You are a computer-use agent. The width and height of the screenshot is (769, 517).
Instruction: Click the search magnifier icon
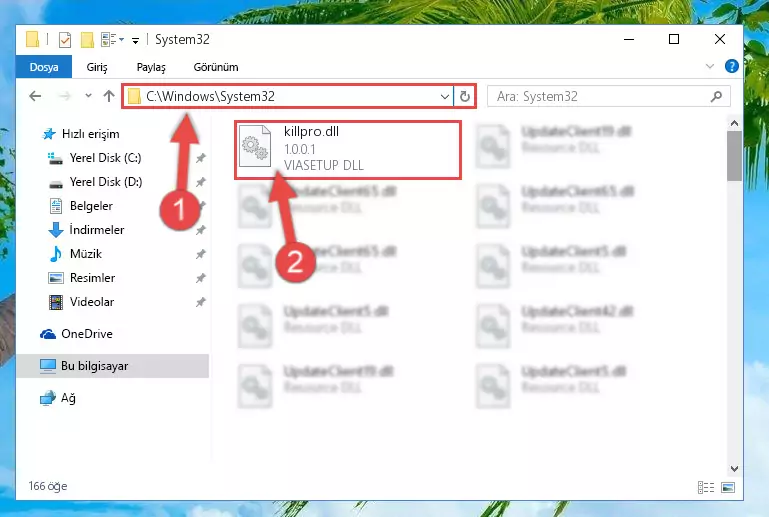(716, 97)
